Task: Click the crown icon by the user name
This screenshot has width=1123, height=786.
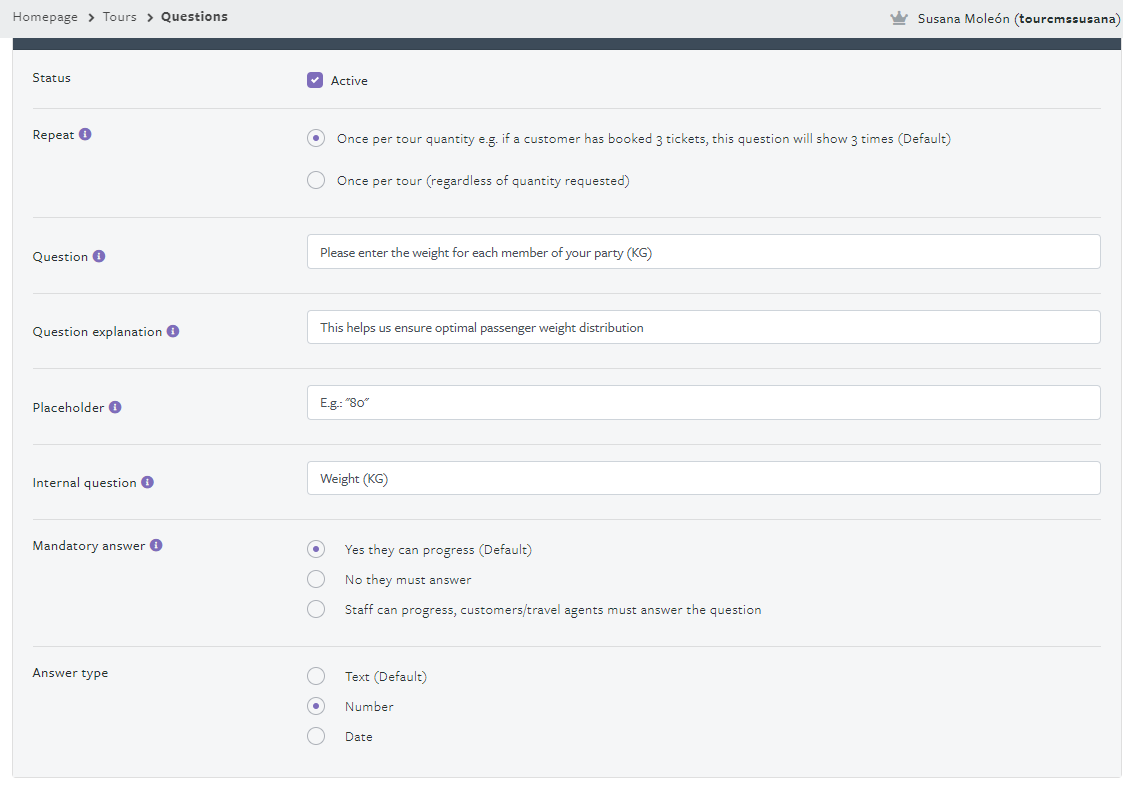Action: pos(899,18)
